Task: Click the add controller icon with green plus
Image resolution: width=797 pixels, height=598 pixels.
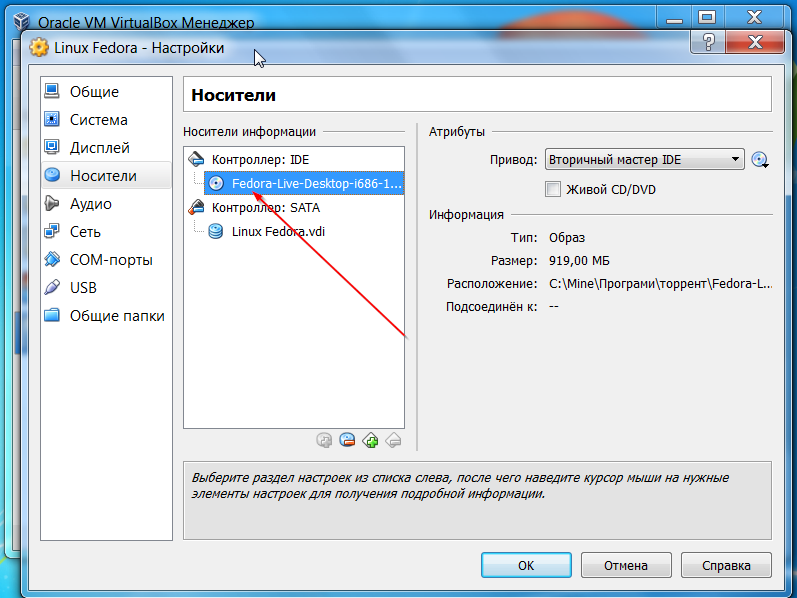Action: click(371, 439)
